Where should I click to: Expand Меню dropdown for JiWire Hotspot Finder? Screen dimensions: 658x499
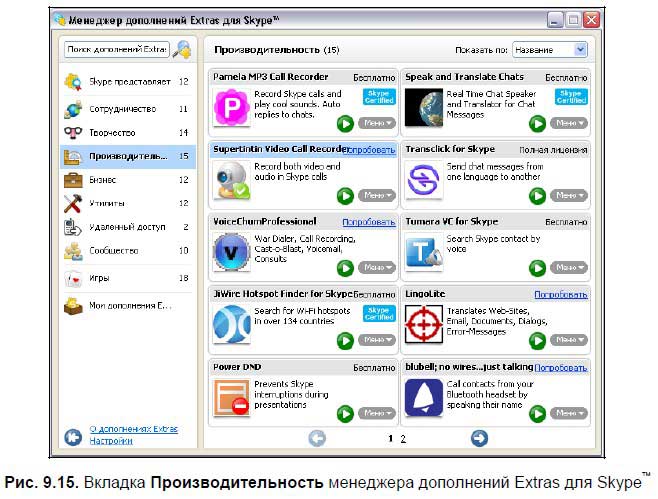(377, 341)
